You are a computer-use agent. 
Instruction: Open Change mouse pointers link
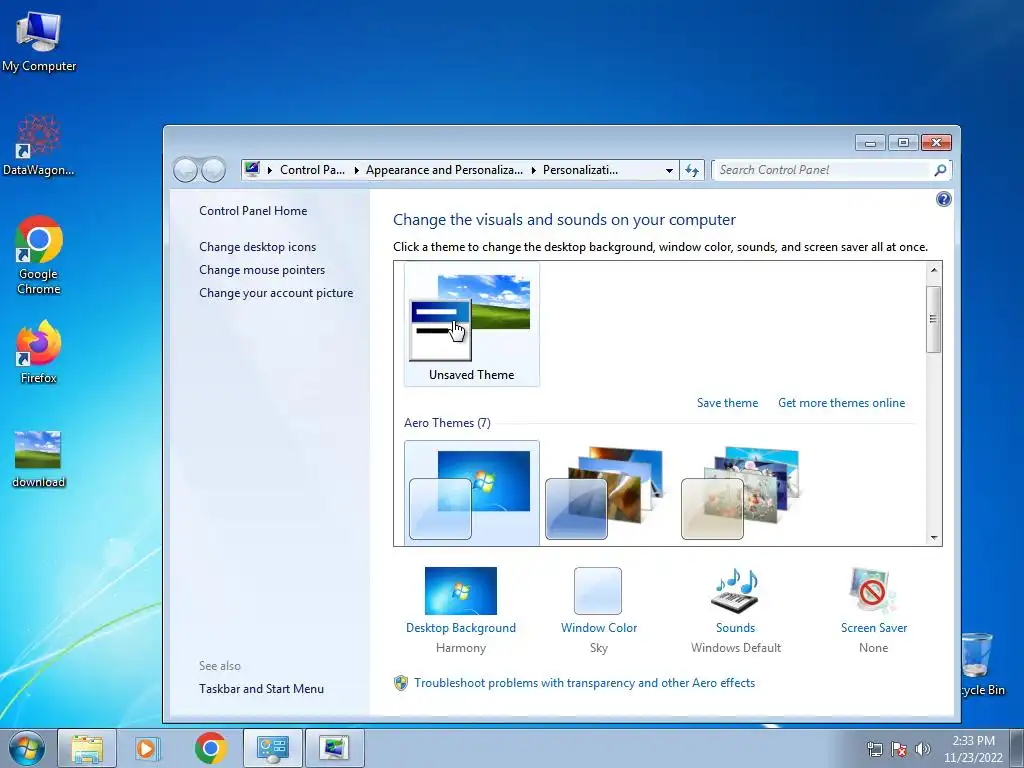[x=262, y=270]
